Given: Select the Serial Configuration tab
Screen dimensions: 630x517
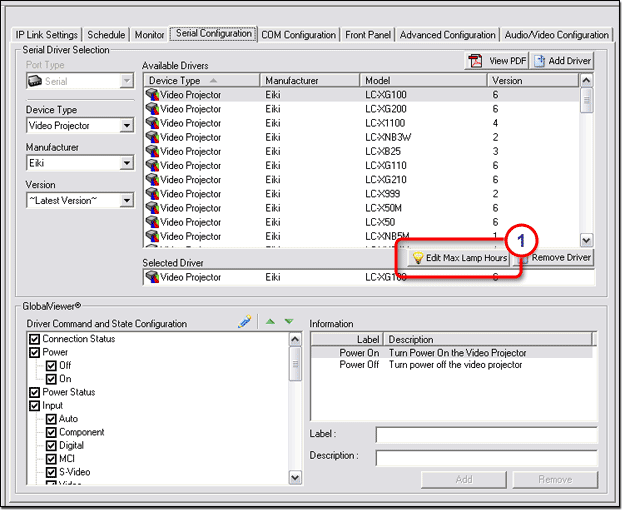Looking at the screenshot, I should [x=214, y=33].
